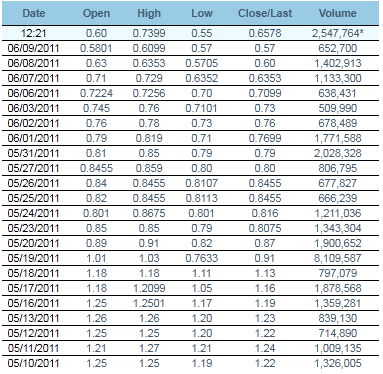383x374 pixels.
Task: Select the date 05/18/2011
Action: [x=33, y=273]
